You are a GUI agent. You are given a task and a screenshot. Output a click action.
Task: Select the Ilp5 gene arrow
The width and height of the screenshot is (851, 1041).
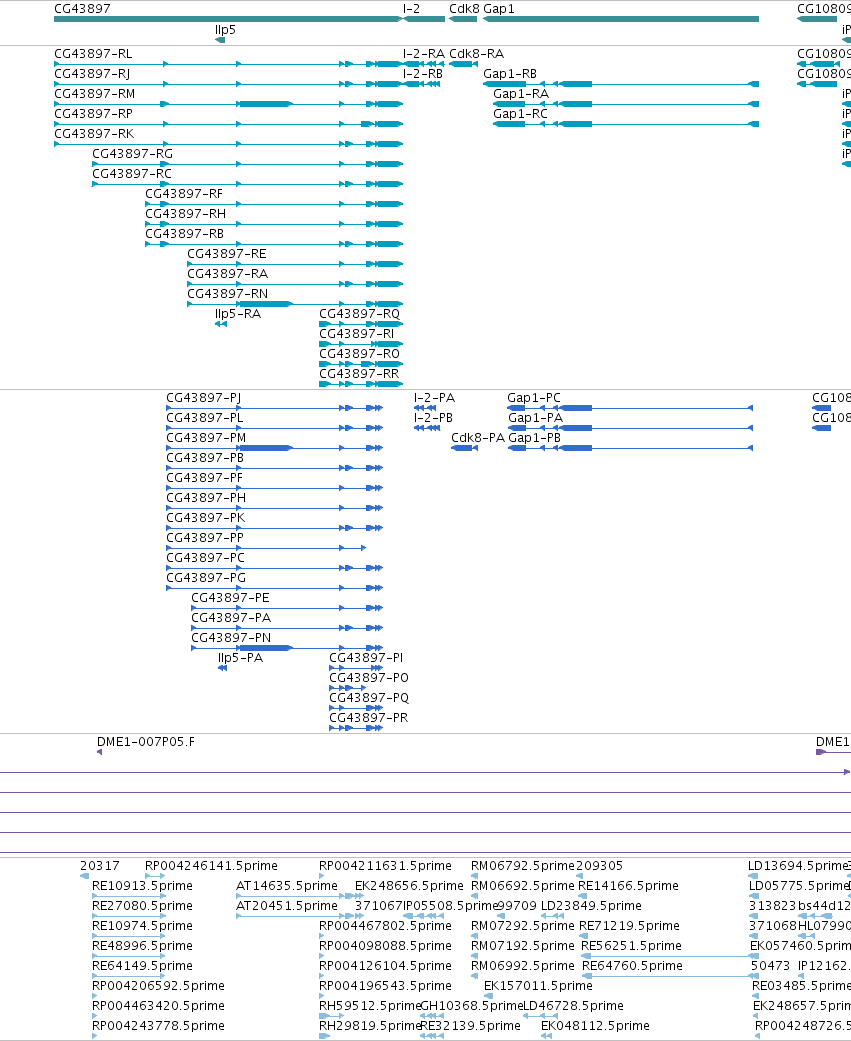pyautogui.click(x=220, y=40)
